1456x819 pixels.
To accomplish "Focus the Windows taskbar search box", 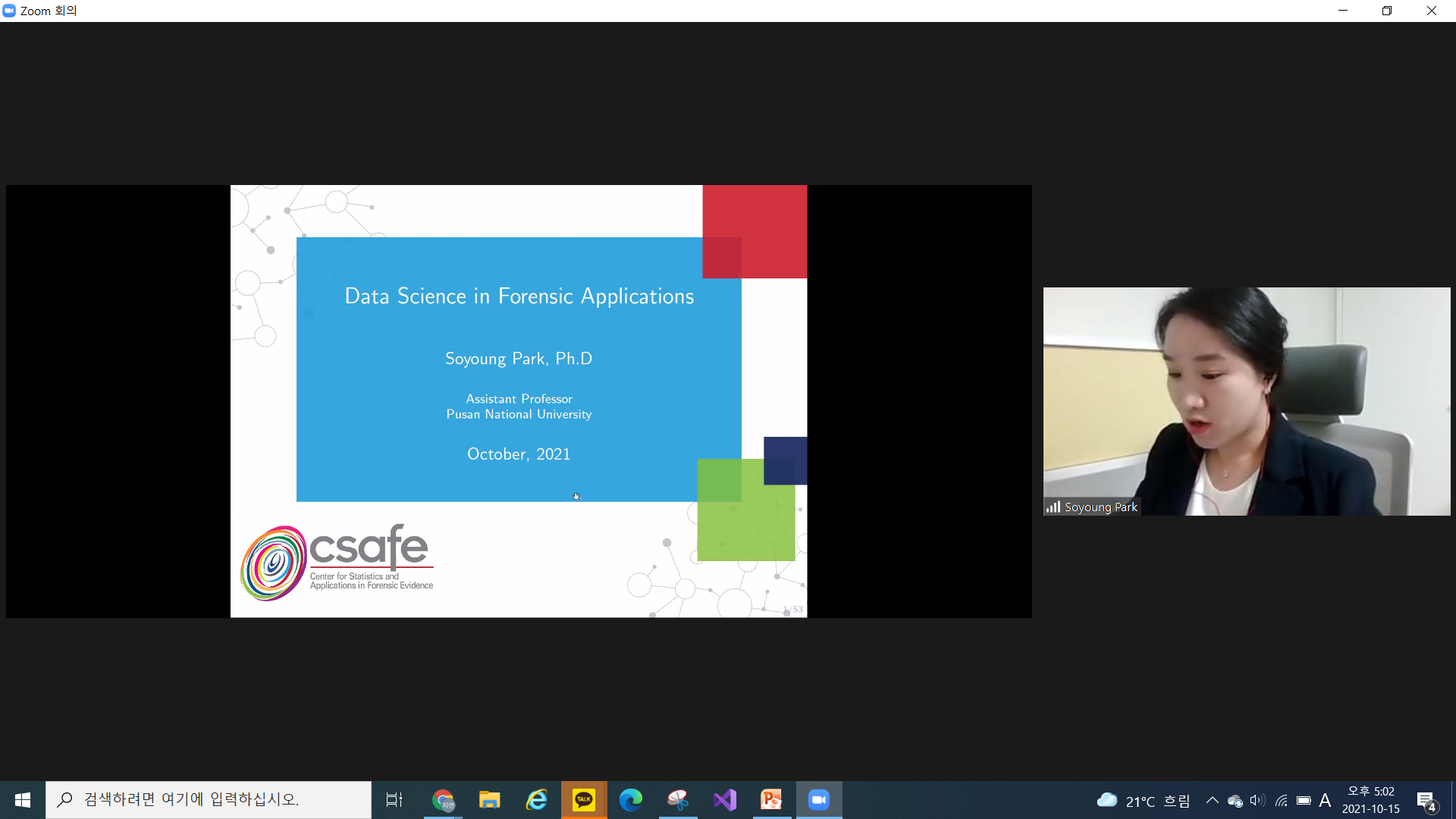I will coord(209,800).
